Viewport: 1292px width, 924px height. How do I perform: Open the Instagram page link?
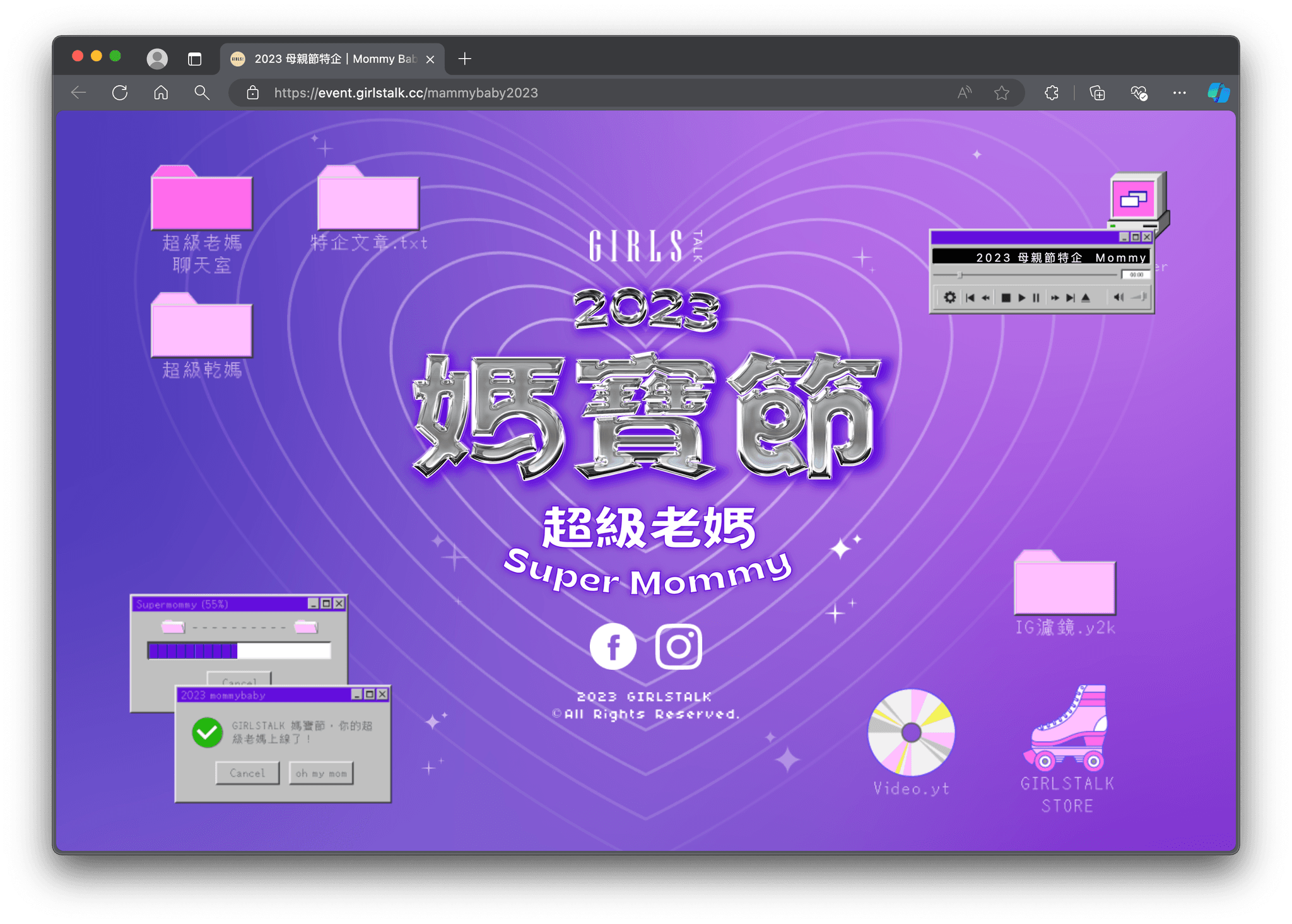pyautogui.click(x=679, y=646)
